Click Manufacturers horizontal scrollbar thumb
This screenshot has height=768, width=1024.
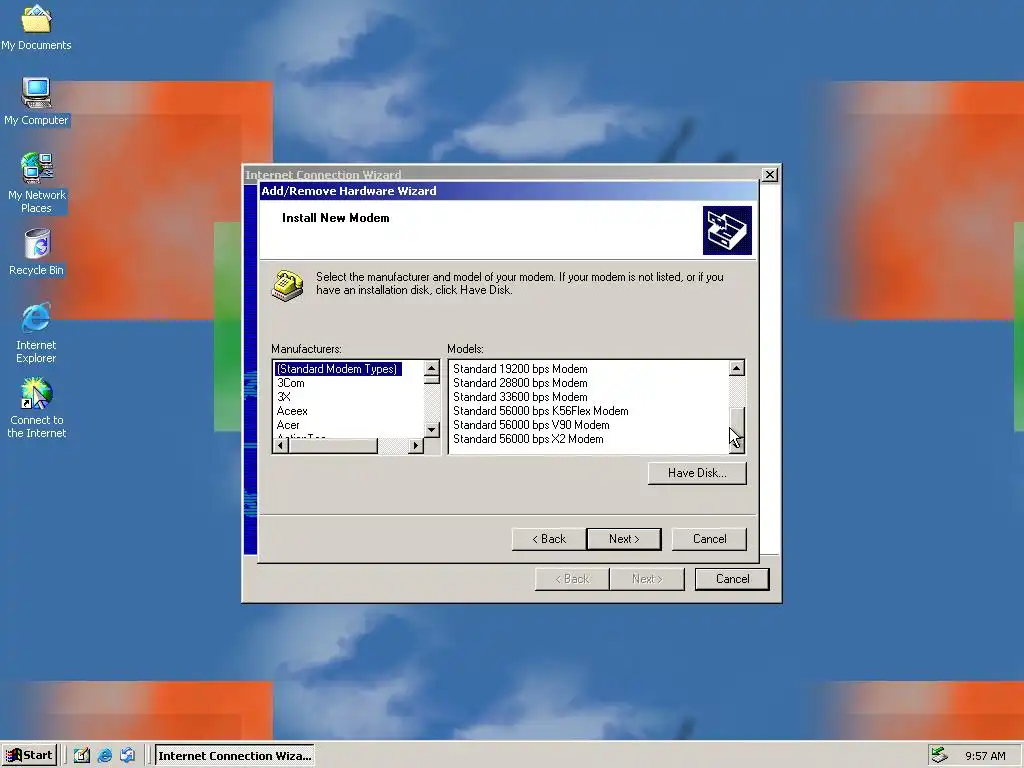click(333, 445)
